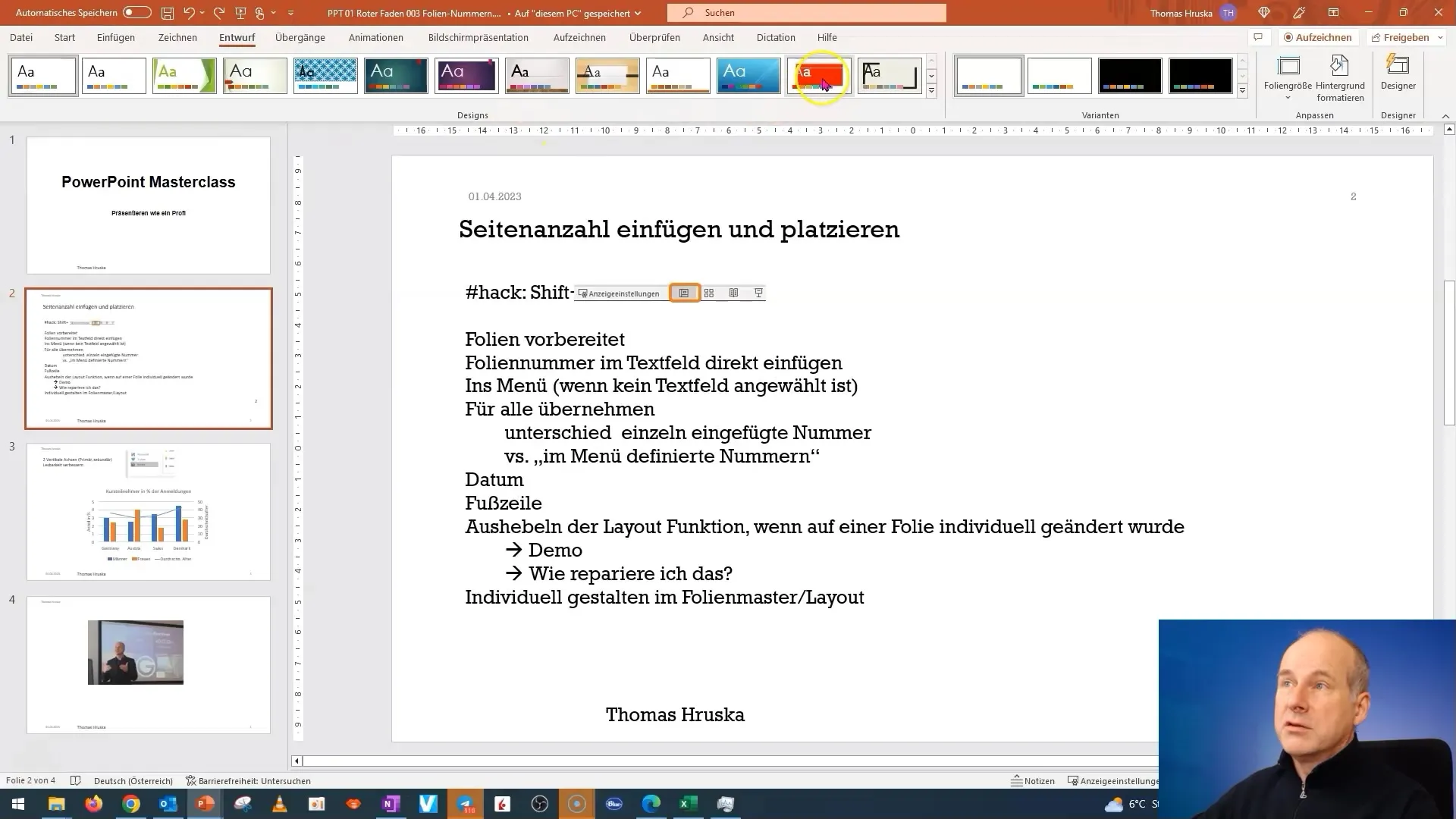Expand the Übergänge ribbon tab
Image resolution: width=1456 pixels, height=819 pixels.
click(299, 37)
